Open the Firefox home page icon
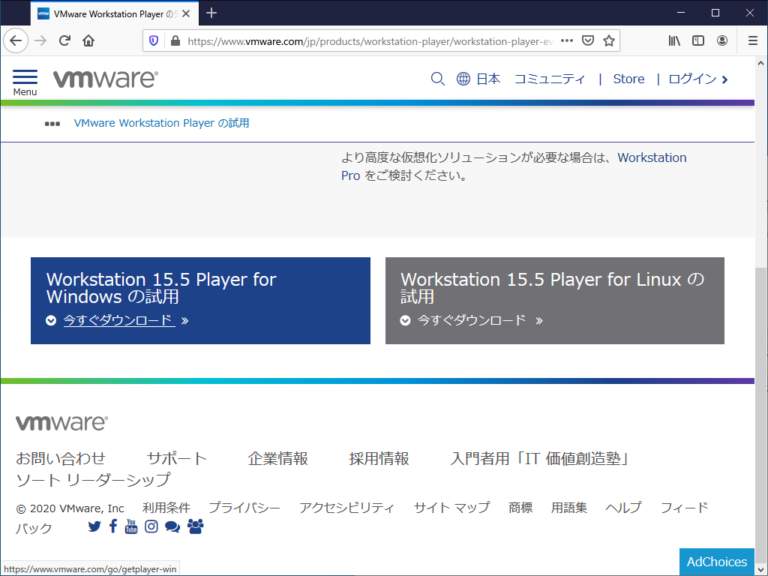The width and height of the screenshot is (768, 576). (88, 41)
